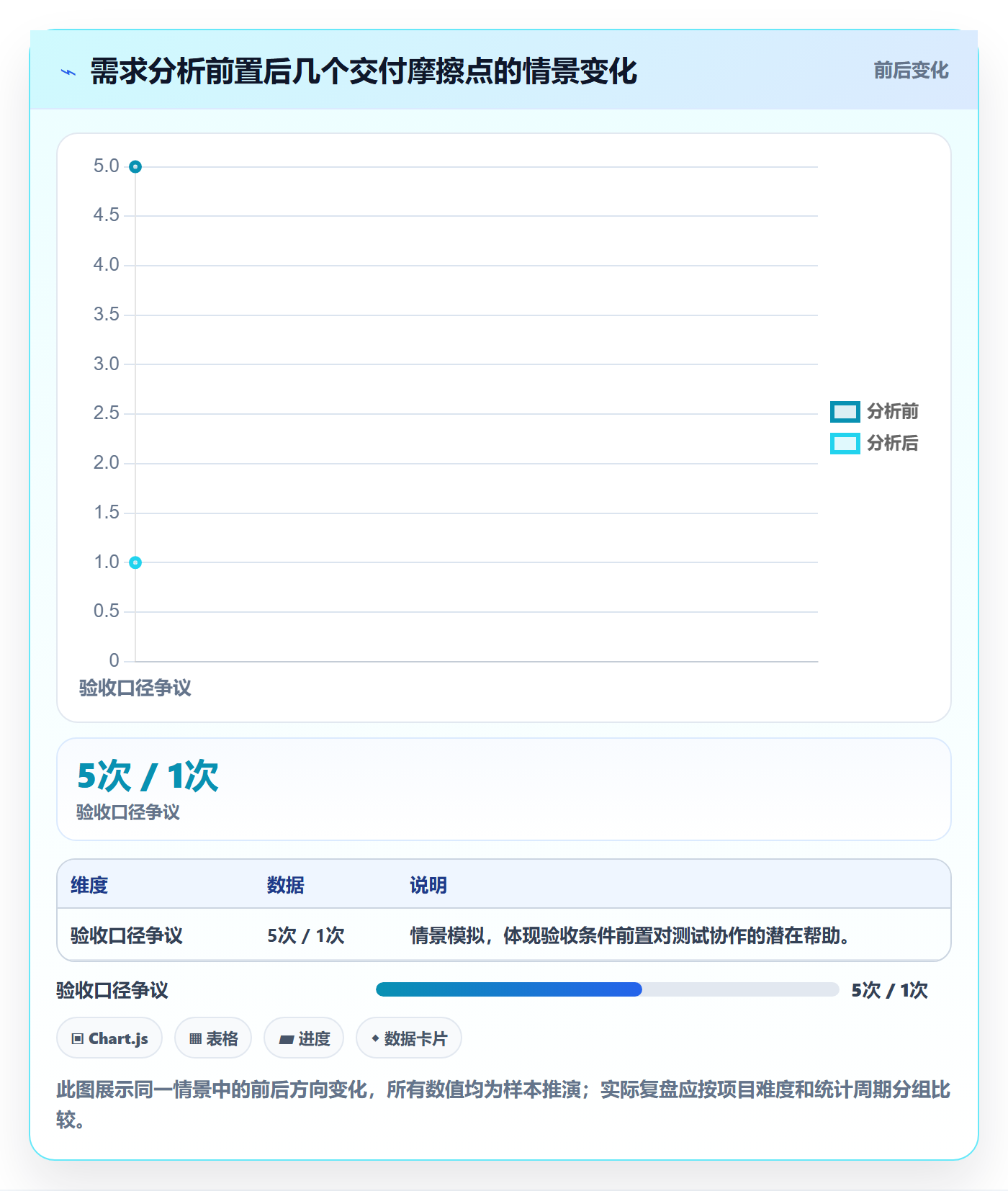Click the 验收口径争议 x-axis label of chart

135,688
